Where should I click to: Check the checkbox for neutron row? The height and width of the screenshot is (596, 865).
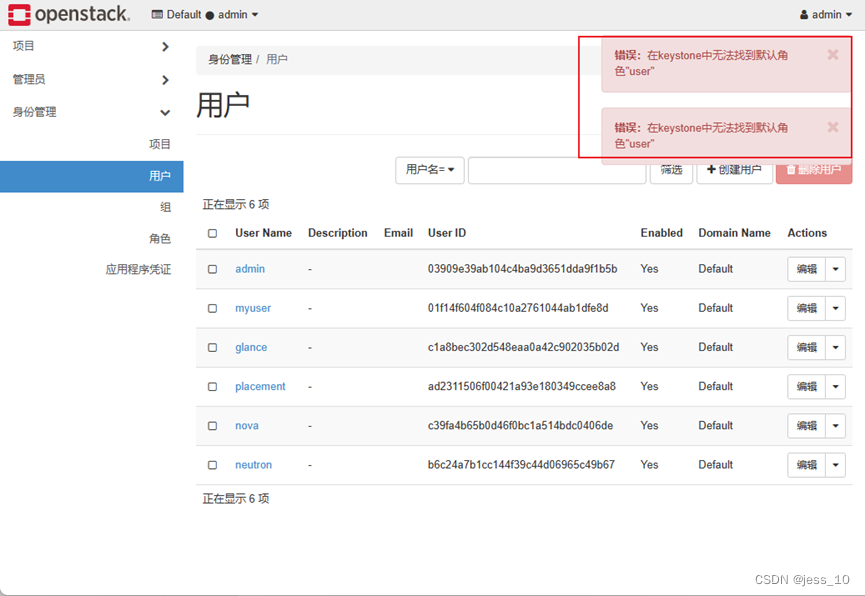(212, 464)
